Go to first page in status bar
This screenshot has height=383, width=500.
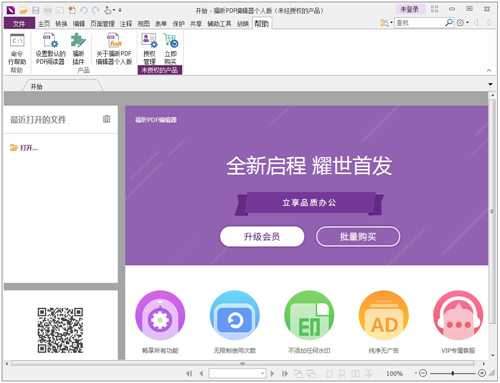click(x=189, y=373)
